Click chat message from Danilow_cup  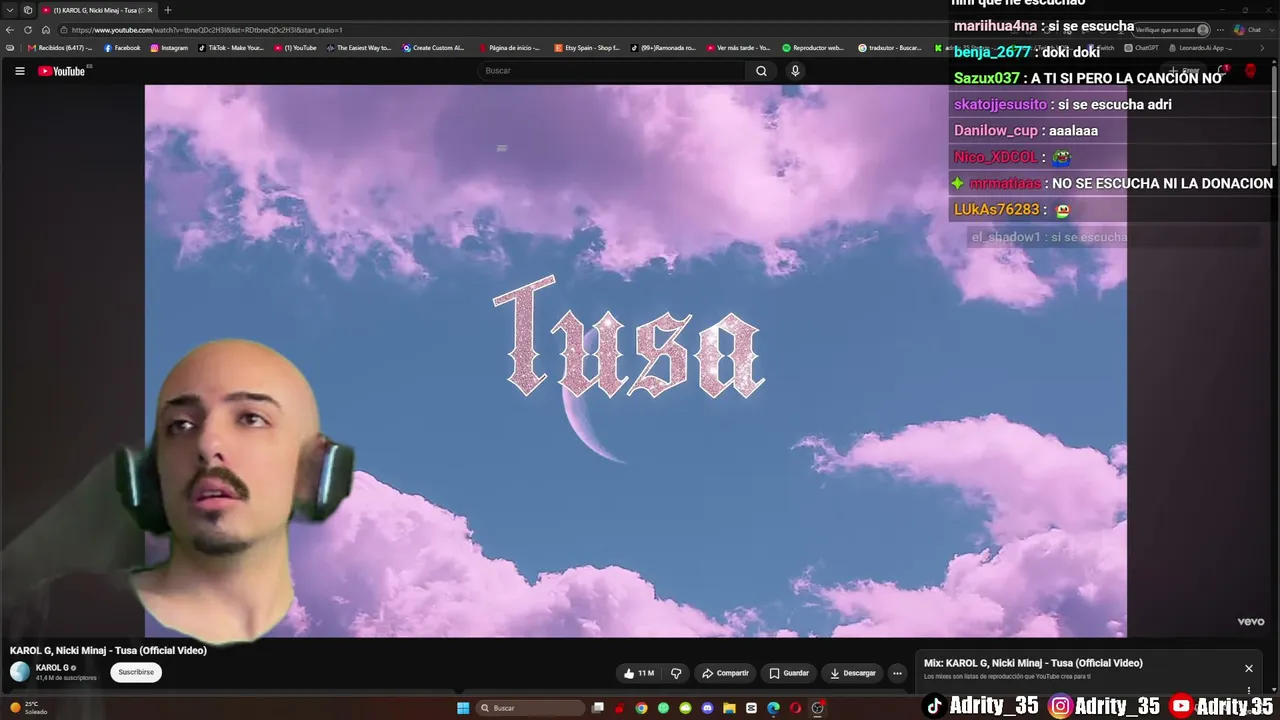pyautogui.click(x=1026, y=131)
